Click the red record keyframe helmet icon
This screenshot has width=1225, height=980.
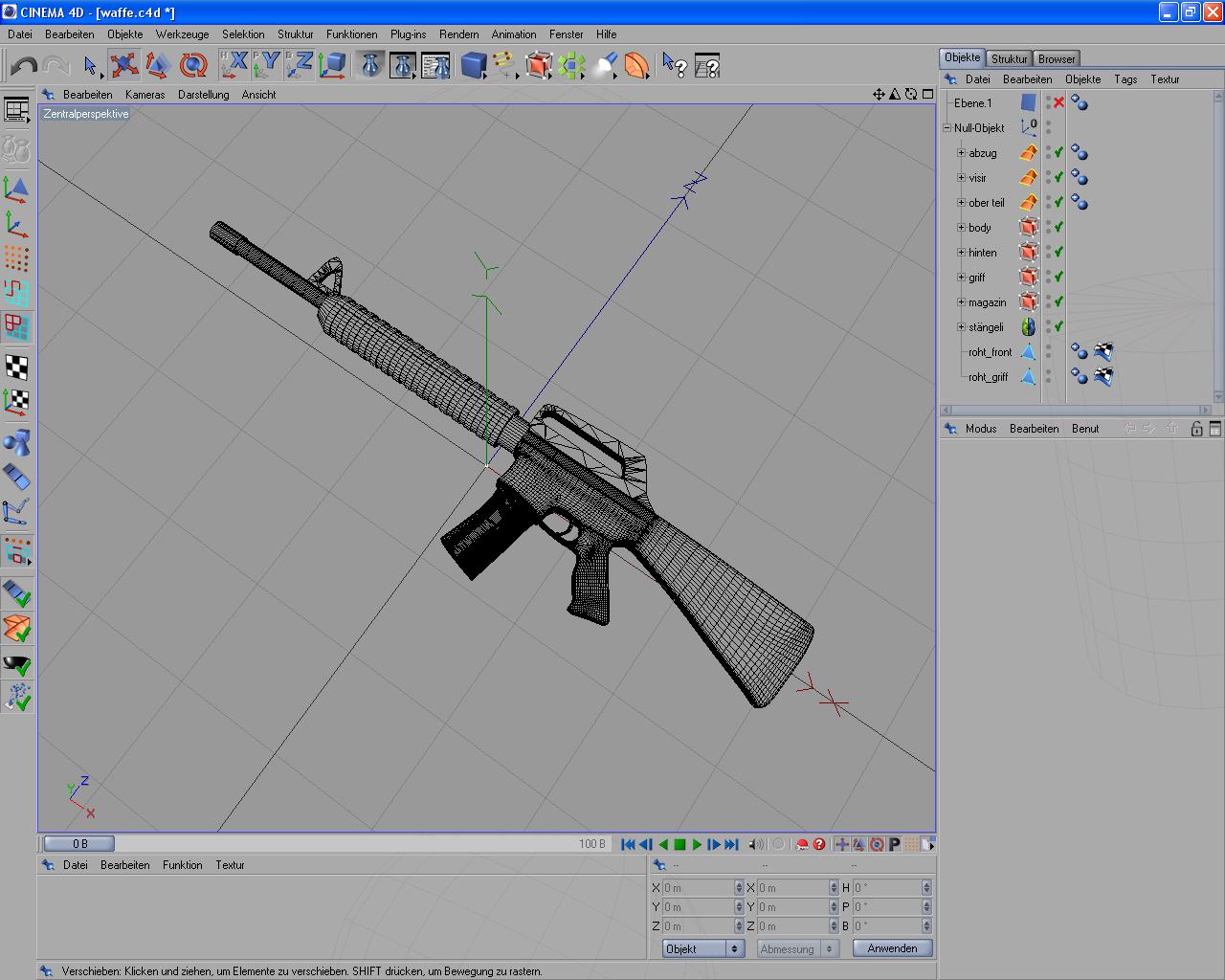coord(802,844)
